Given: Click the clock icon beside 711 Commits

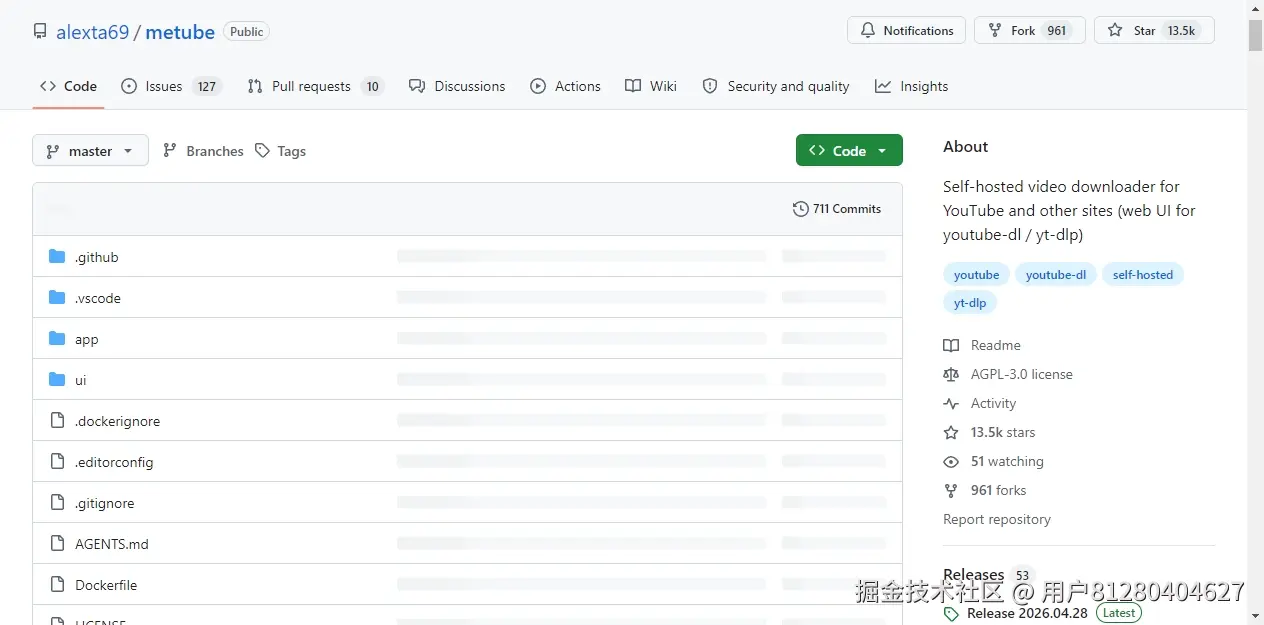Looking at the screenshot, I should tap(800, 209).
